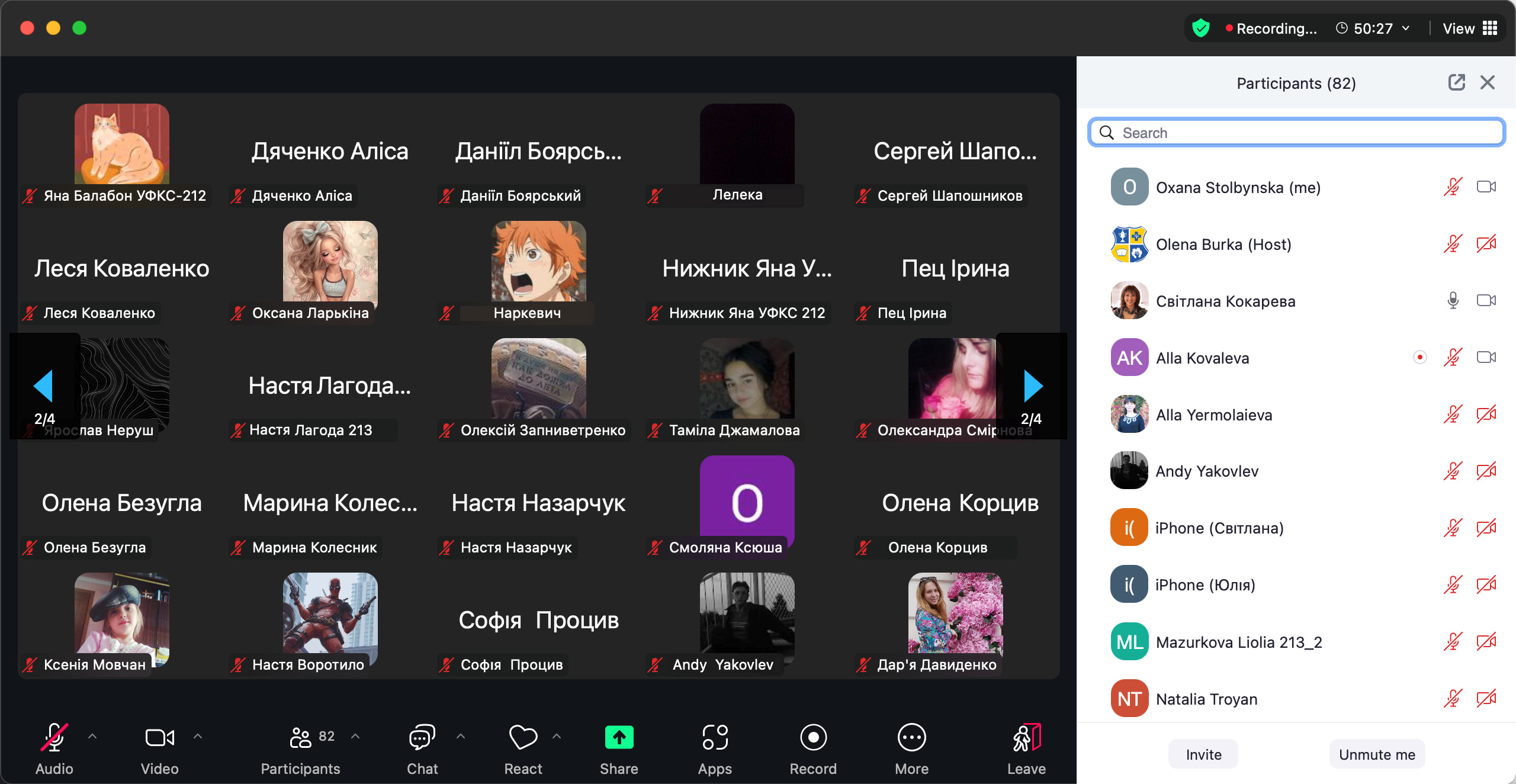Open the View layout menu
The height and width of the screenshot is (784, 1516).
click(1470, 28)
